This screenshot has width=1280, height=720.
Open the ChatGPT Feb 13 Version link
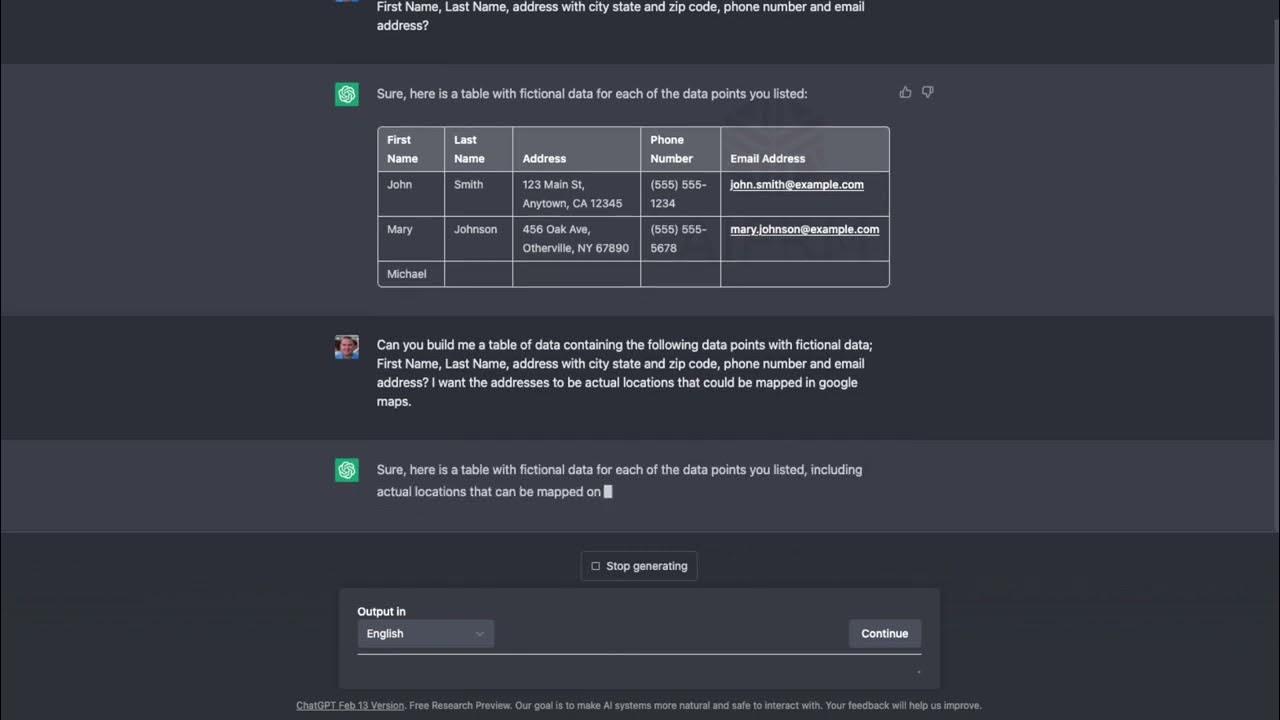(x=350, y=705)
